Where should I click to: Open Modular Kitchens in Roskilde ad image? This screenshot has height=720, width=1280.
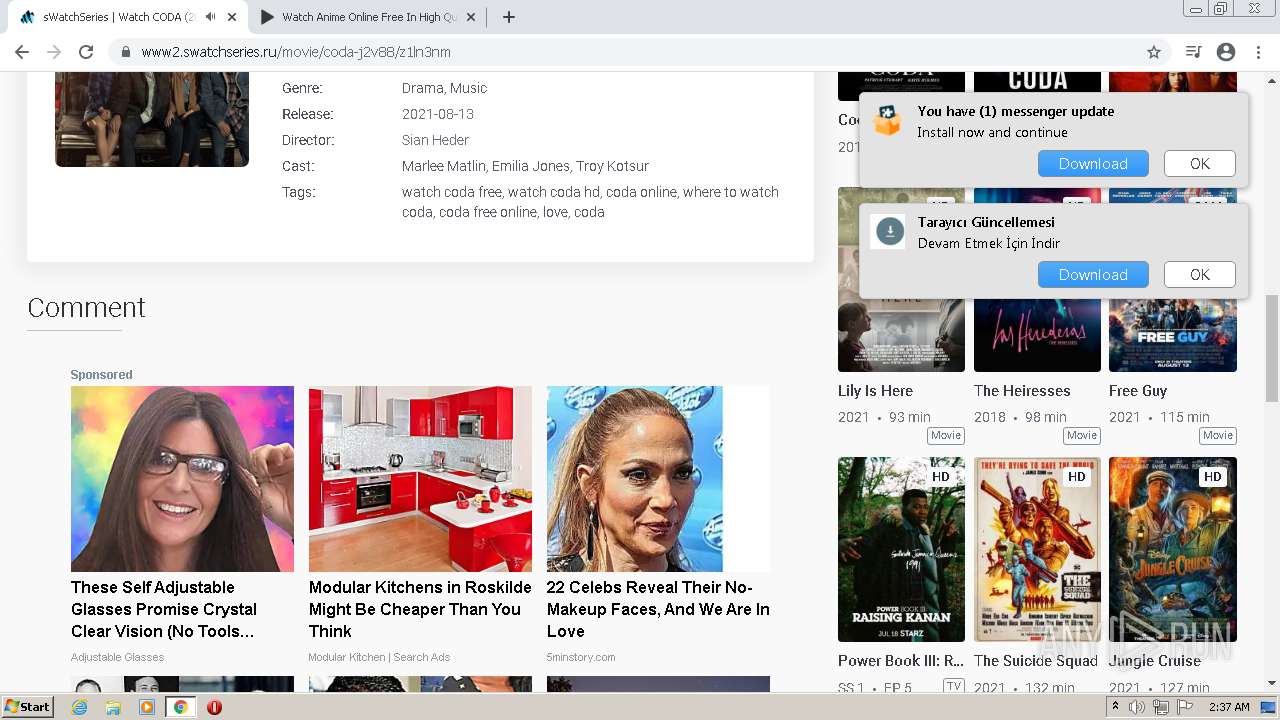pos(420,479)
